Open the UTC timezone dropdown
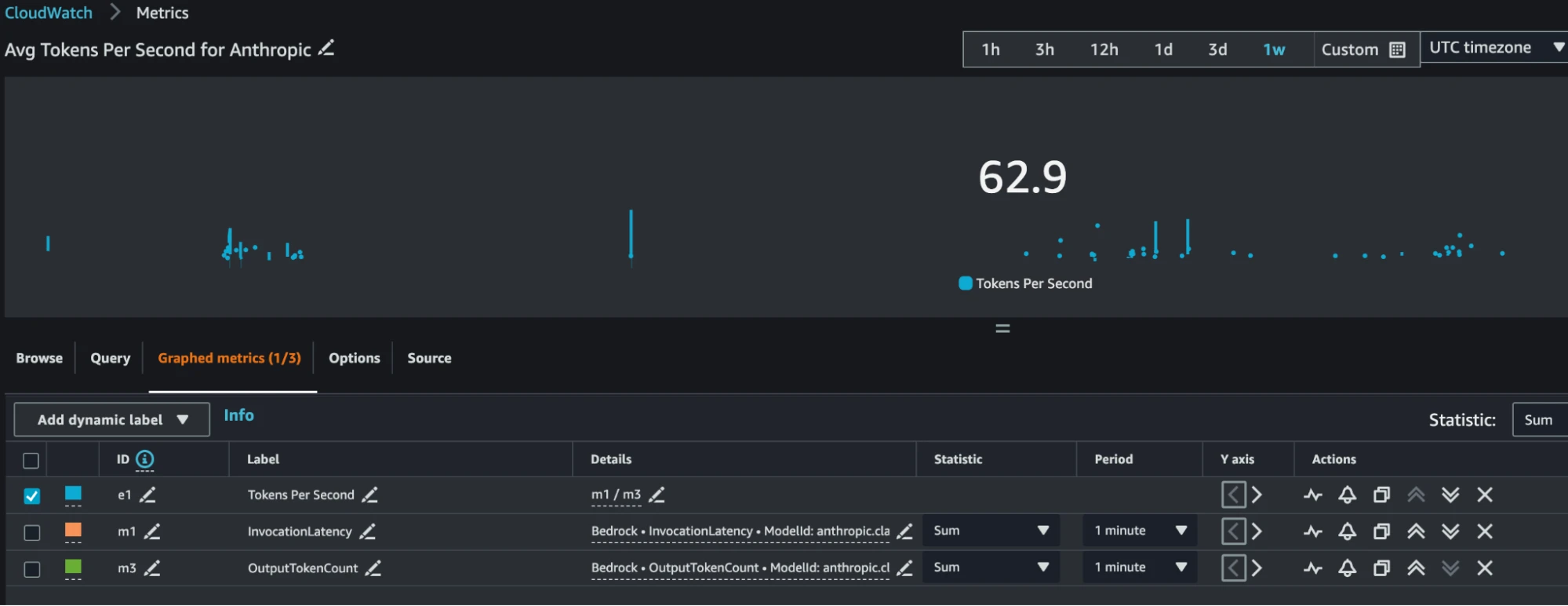This screenshot has height=606, width=1568. pyautogui.click(x=1494, y=48)
